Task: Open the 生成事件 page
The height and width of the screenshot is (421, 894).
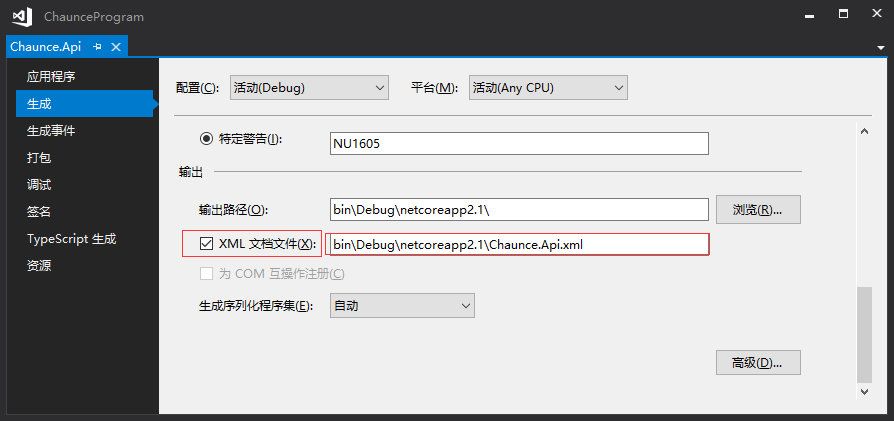Action: pyautogui.click(x=52, y=131)
